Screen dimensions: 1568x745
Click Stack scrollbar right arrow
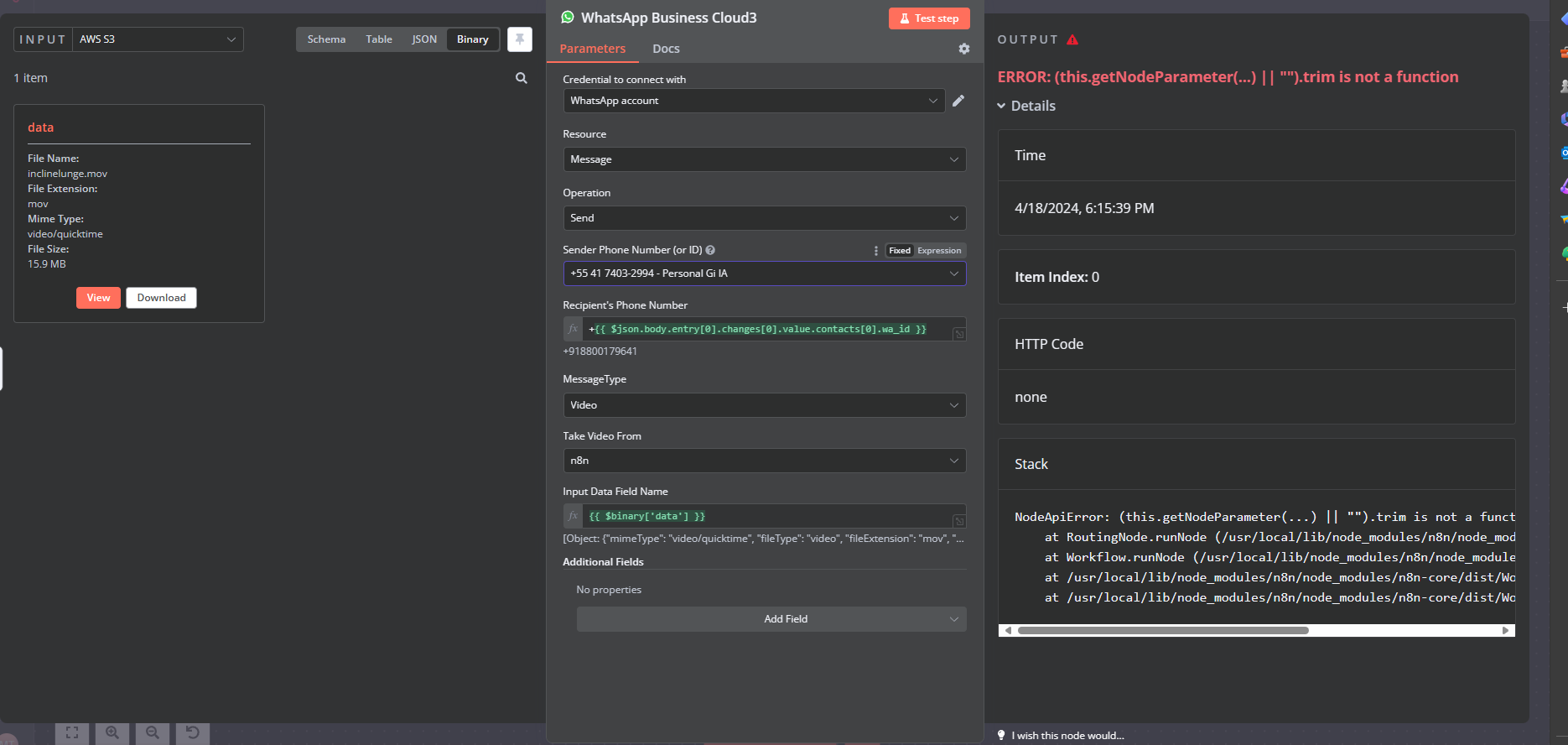[1506, 630]
